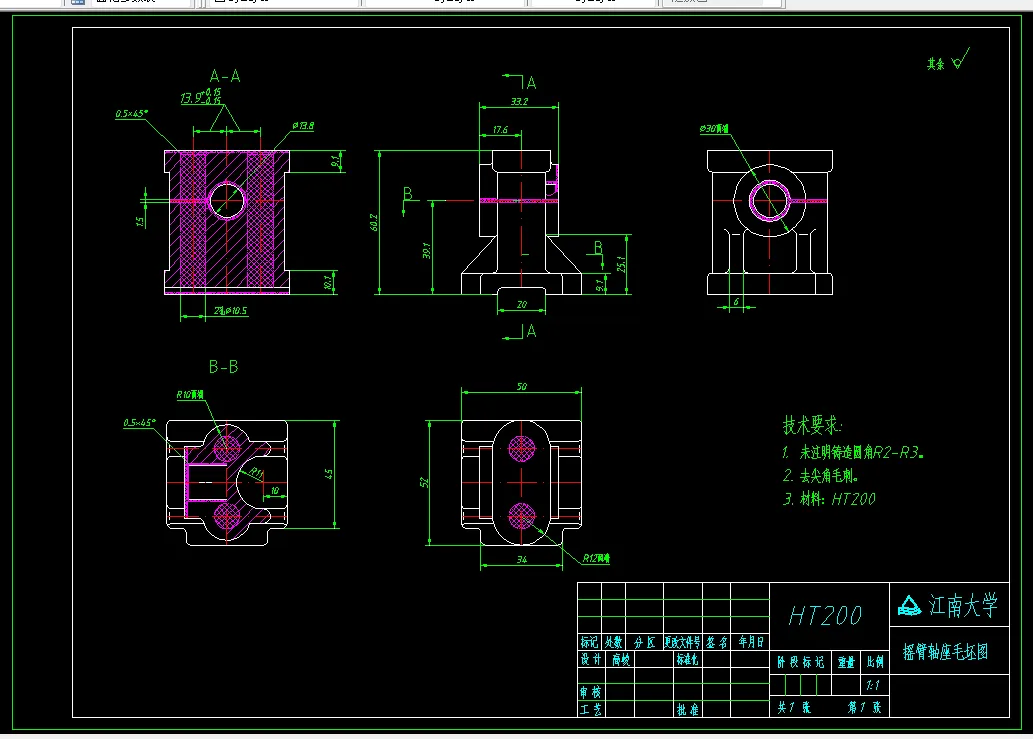Viewport: 1033px width, 739px height.
Task: Click the ø13.8 diameter label
Action: click(303, 126)
